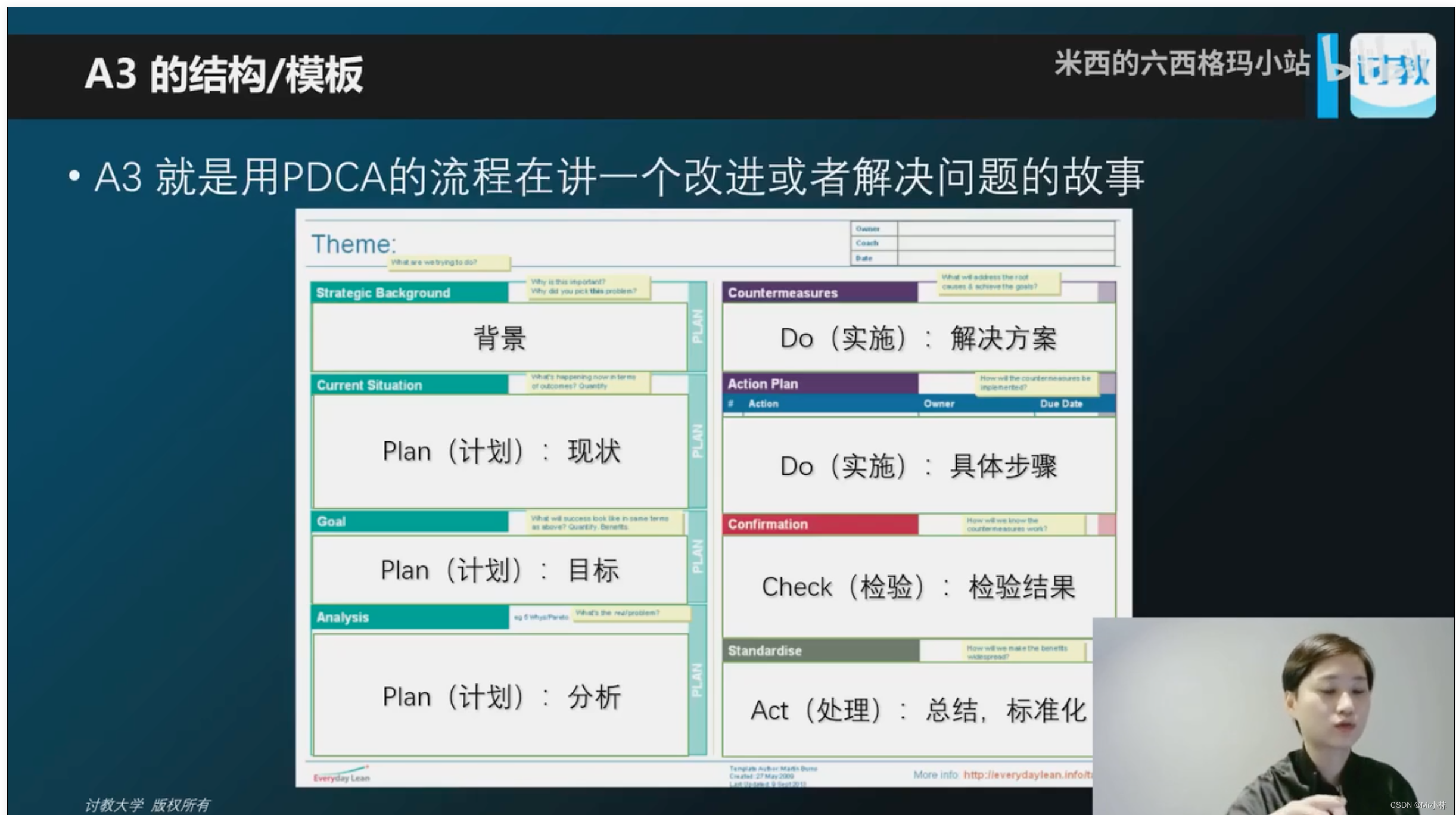
Task: Click the Everyday Lean logo
Action: coord(341,776)
